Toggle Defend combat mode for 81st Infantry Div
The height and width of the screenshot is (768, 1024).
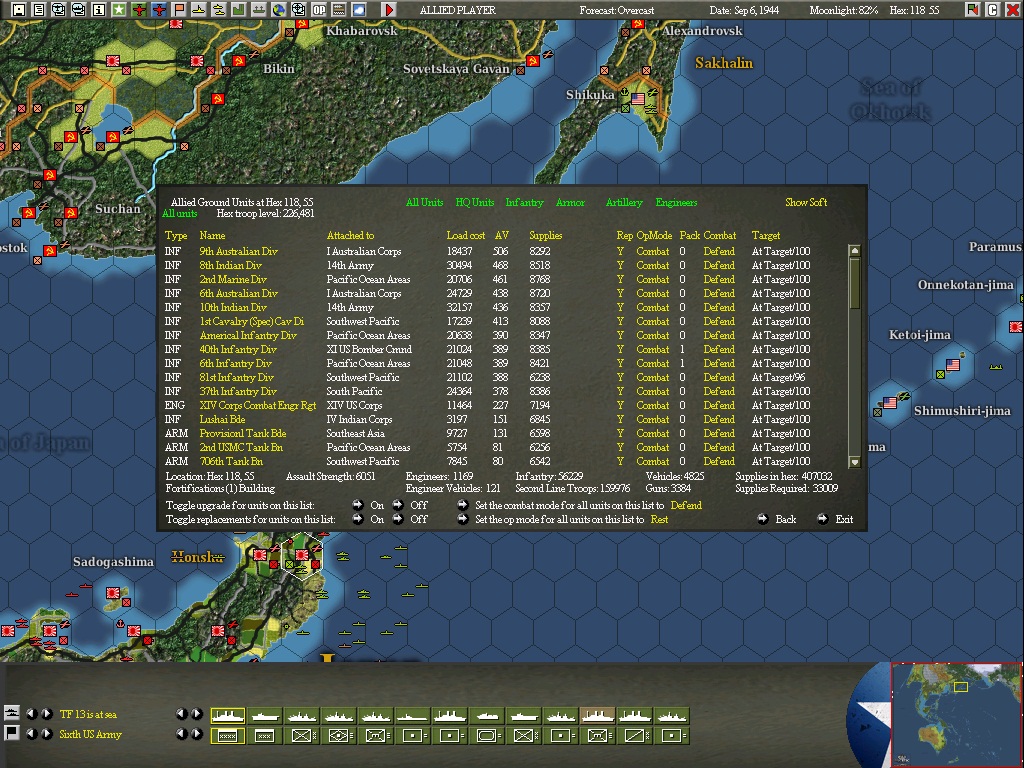pyautogui.click(x=719, y=377)
